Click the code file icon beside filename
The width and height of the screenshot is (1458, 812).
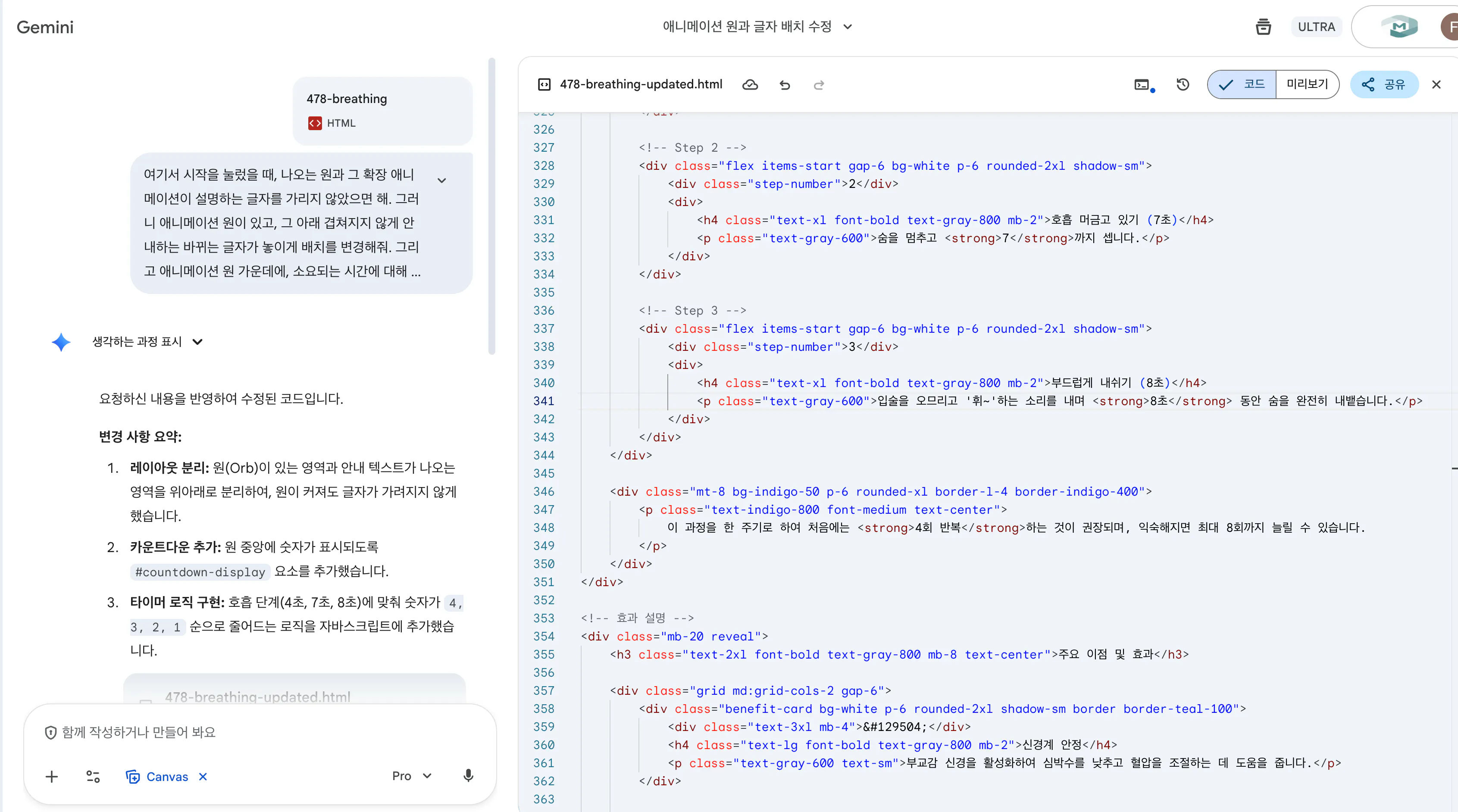tap(544, 84)
